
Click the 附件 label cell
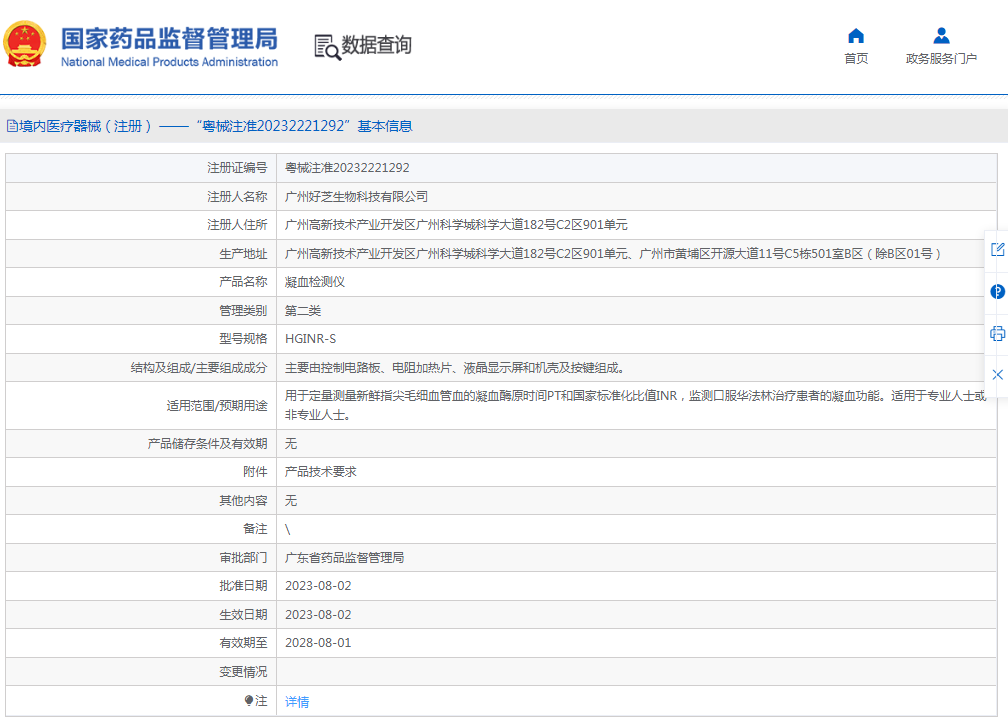pyautogui.click(x=141, y=471)
